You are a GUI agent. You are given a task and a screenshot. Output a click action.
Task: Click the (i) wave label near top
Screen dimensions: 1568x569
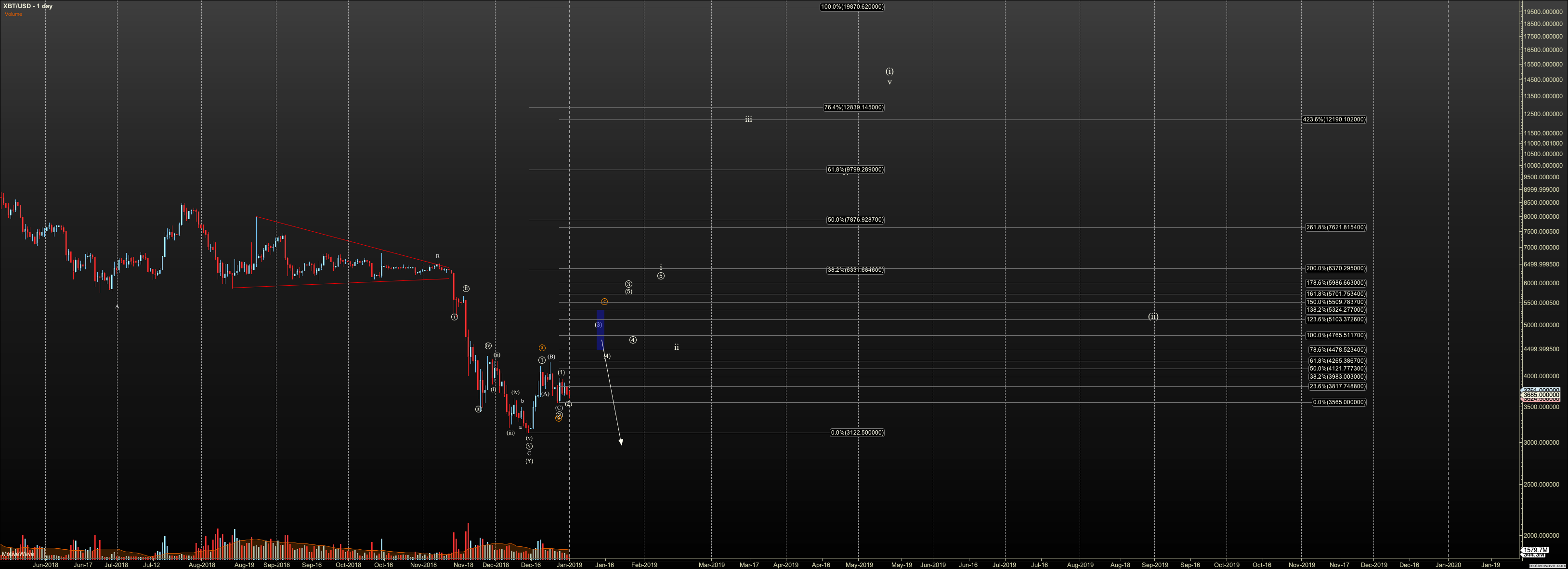889,71
